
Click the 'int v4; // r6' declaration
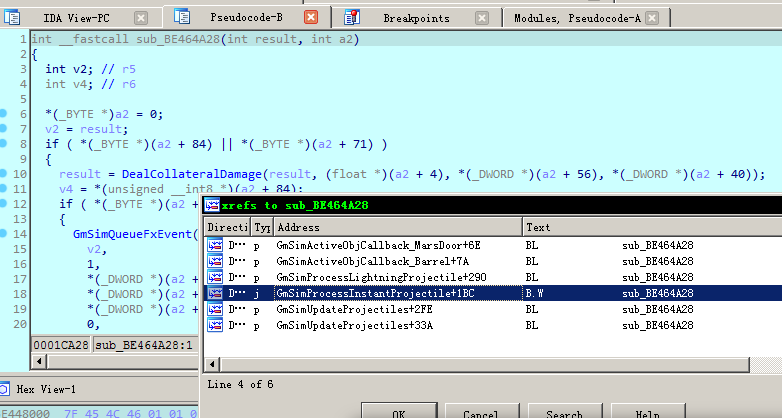pyautogui.click(x=90, y=84)
